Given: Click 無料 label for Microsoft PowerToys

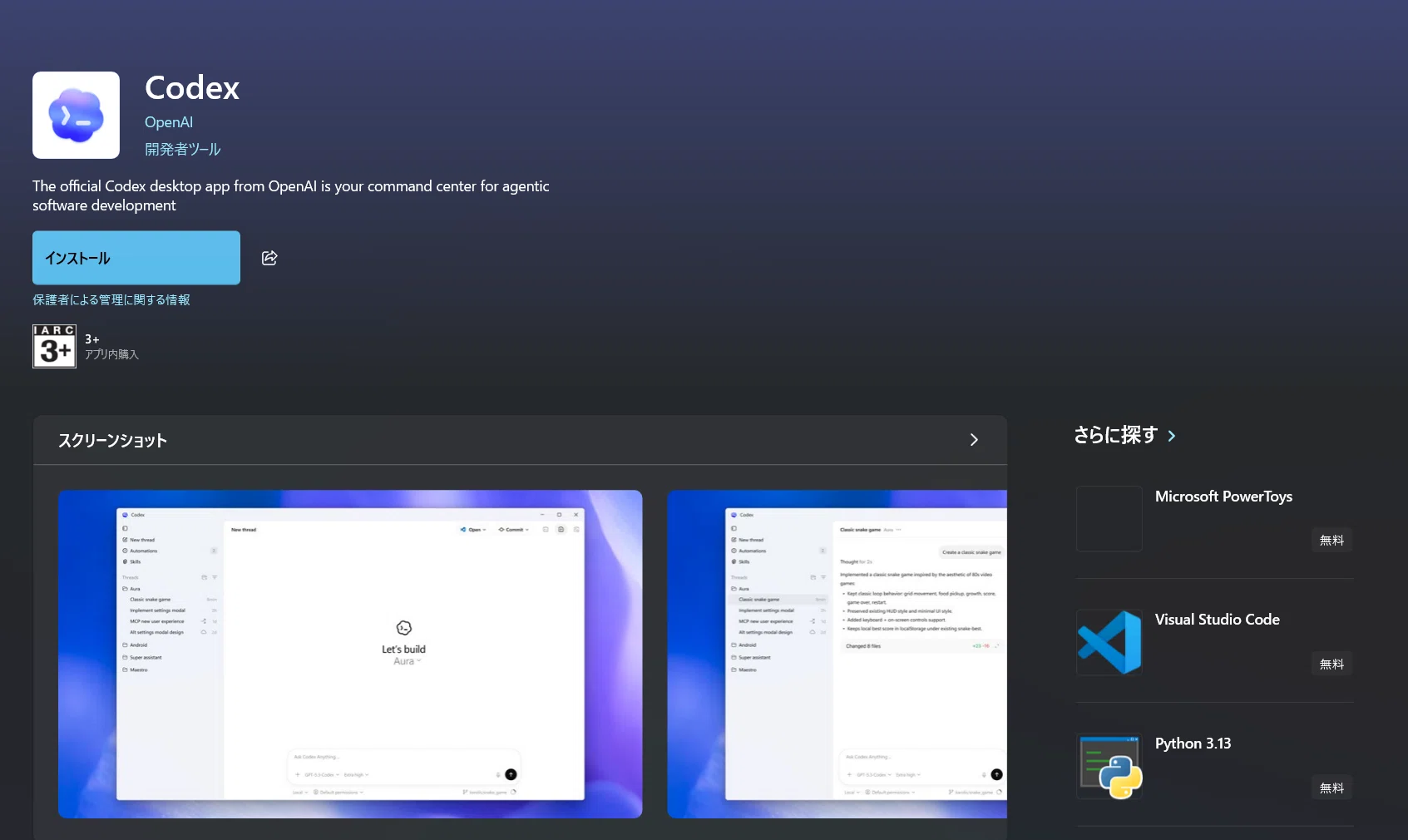Looking at the screenshot, I should (x=1331, y=541).
